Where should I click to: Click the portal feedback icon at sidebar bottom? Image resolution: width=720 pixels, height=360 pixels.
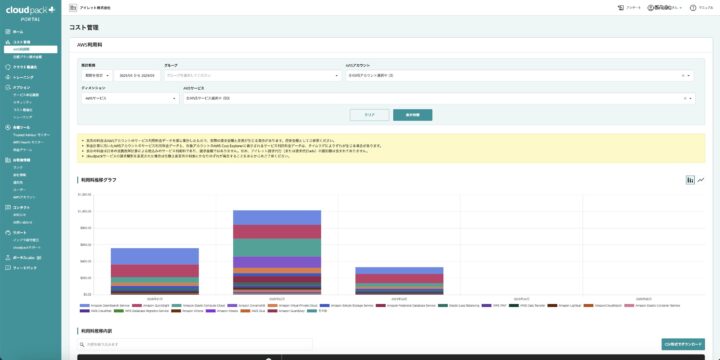8,268
